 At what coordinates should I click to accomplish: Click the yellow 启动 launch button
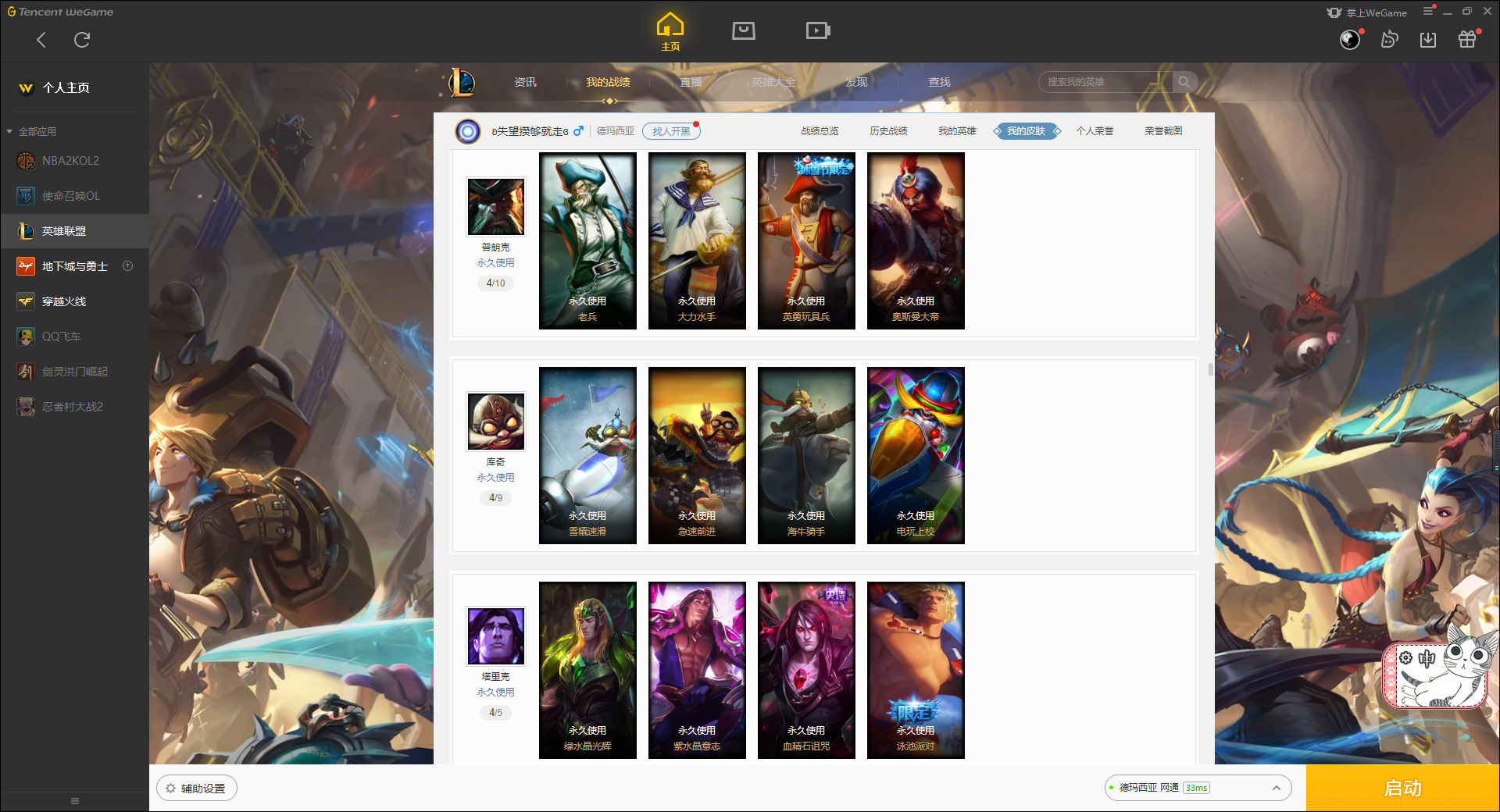pos(1403,789)
